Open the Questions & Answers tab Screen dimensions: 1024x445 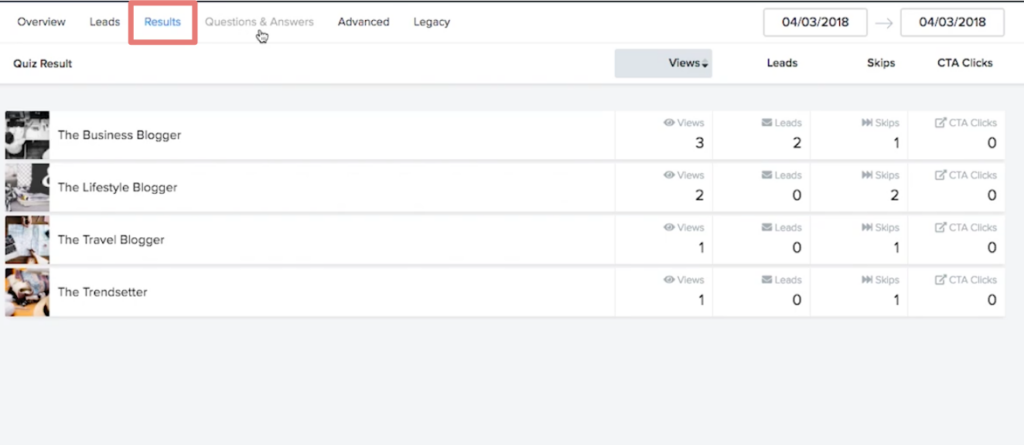(x=259, y=22)
